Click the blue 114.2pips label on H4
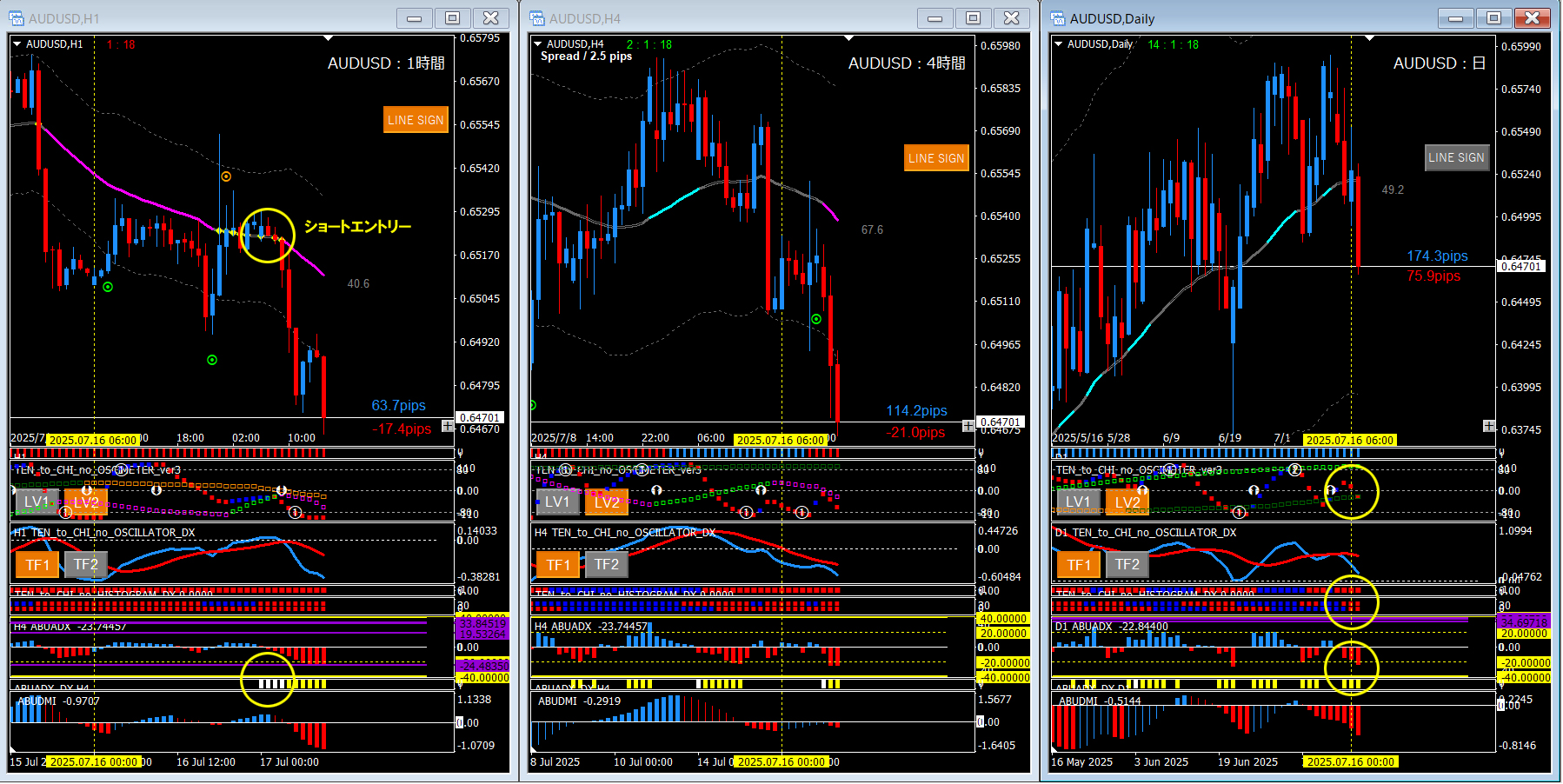The image size is (1563, 784). pos(917,410)
